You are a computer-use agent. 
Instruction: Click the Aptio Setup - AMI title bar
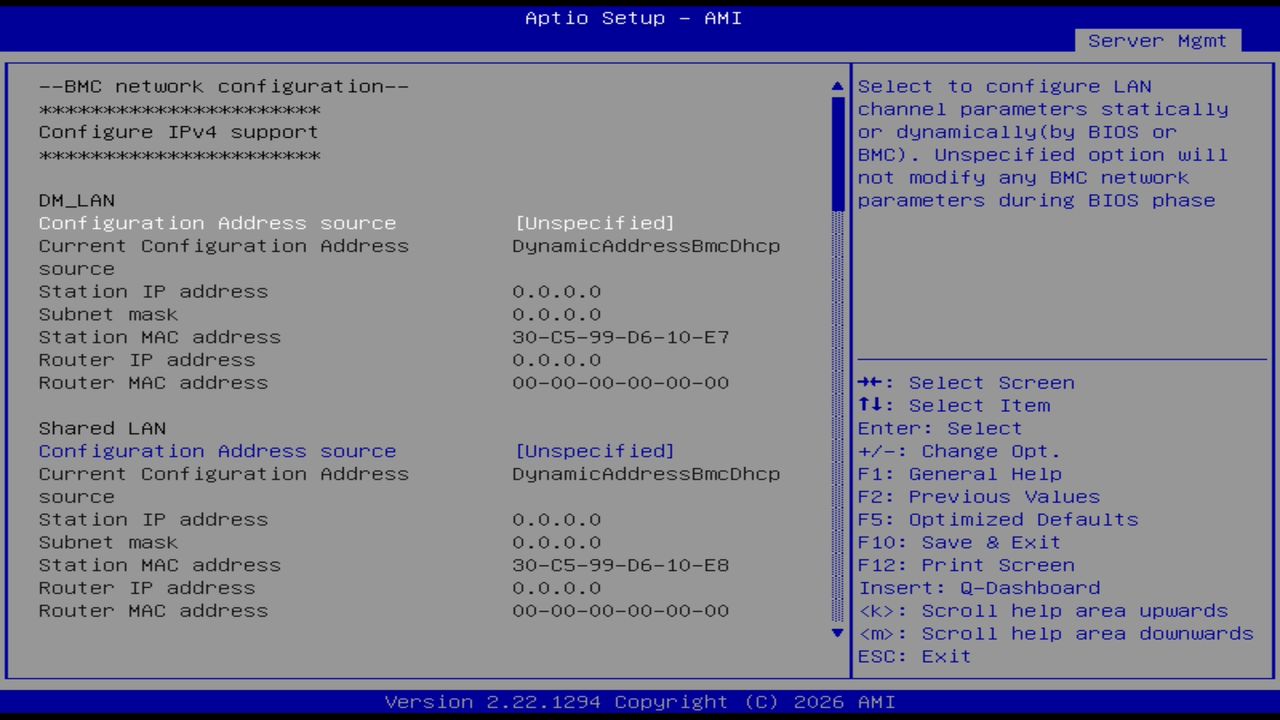[x=632, y=18]
